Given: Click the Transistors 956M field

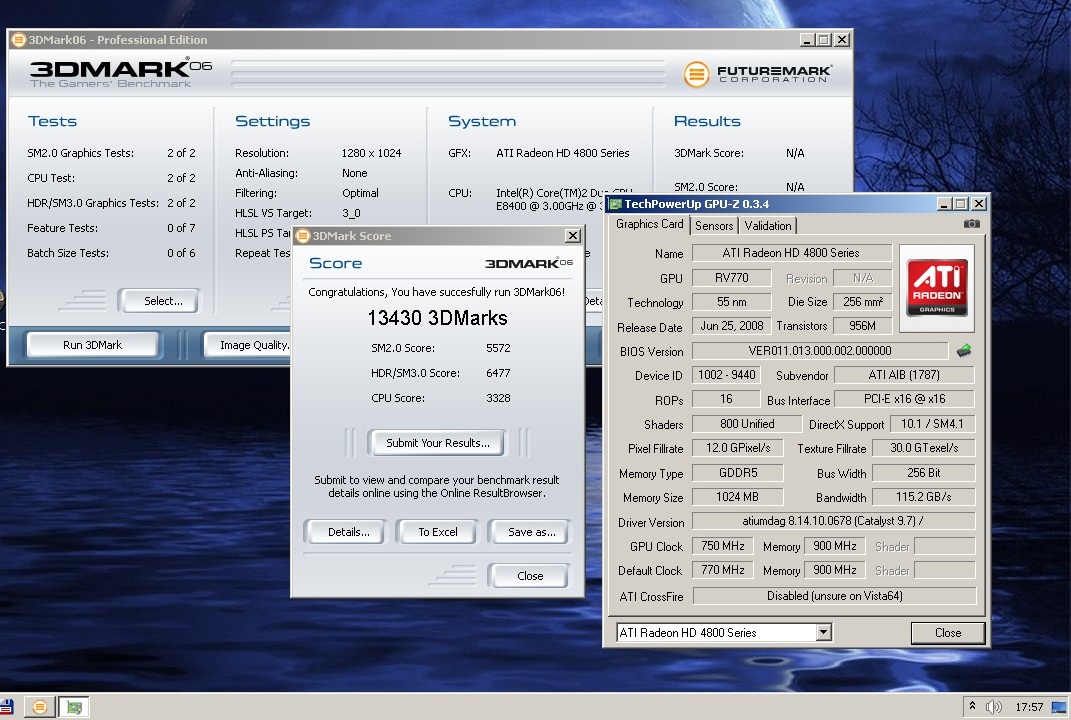Looking at the screenshot, I should pos(862,326).
